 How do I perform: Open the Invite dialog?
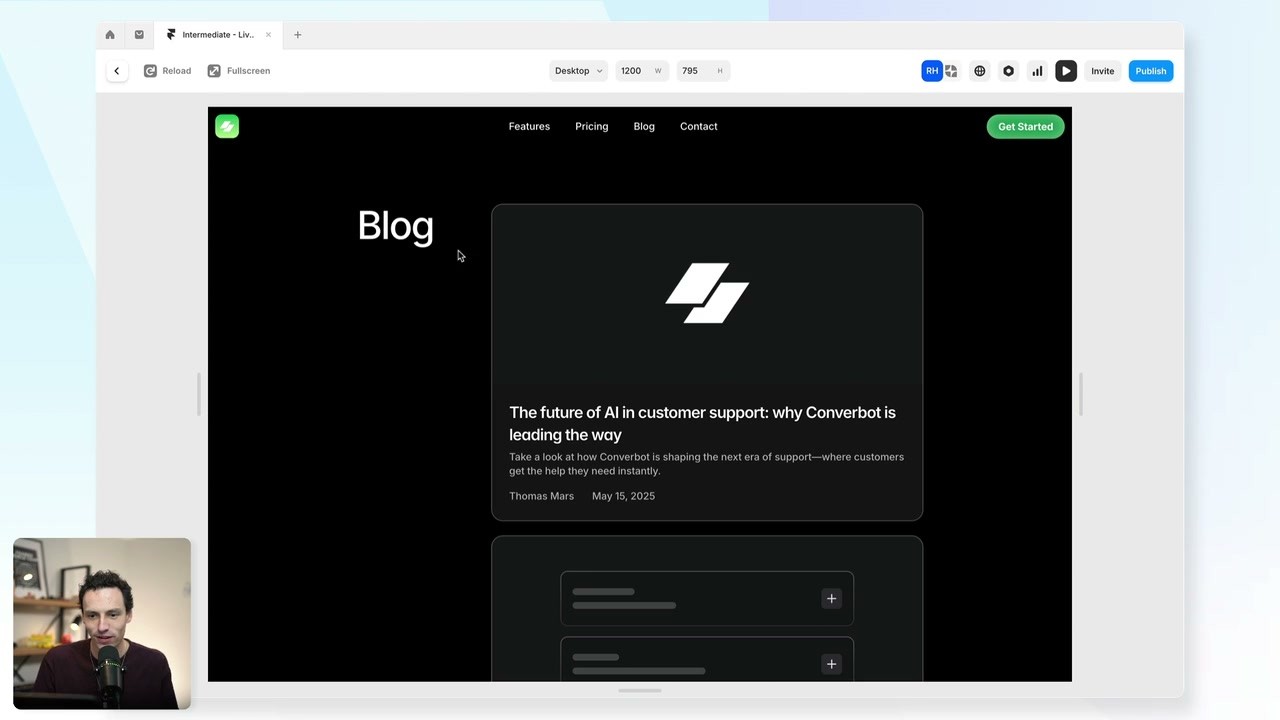click(1102, 71)
